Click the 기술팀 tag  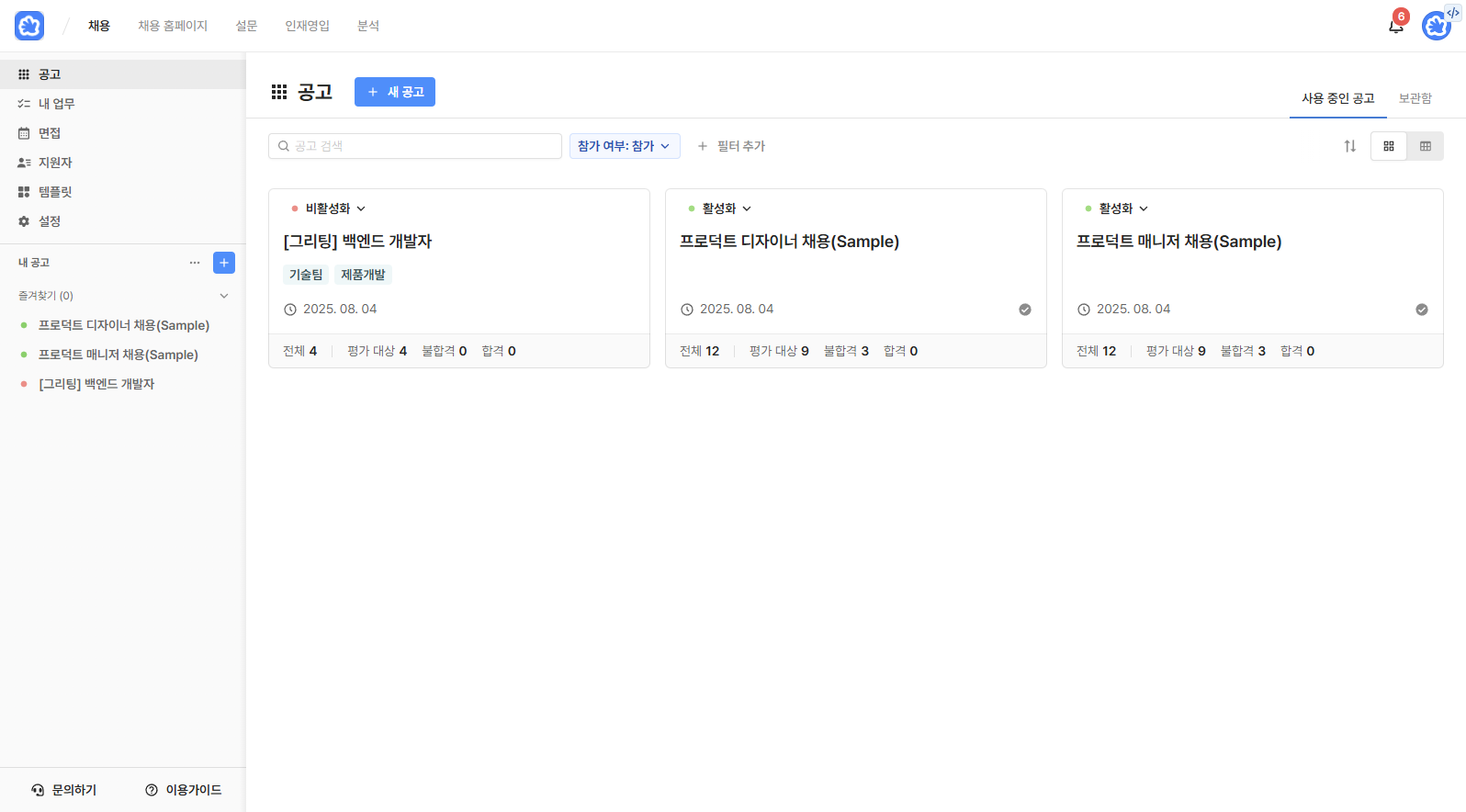click(x=306, y=275)
